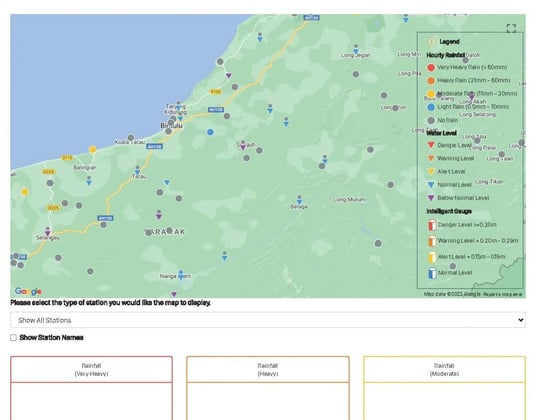
Task: Click the Rainfall (Very Heavy) card header
Action: click(92, 370)
